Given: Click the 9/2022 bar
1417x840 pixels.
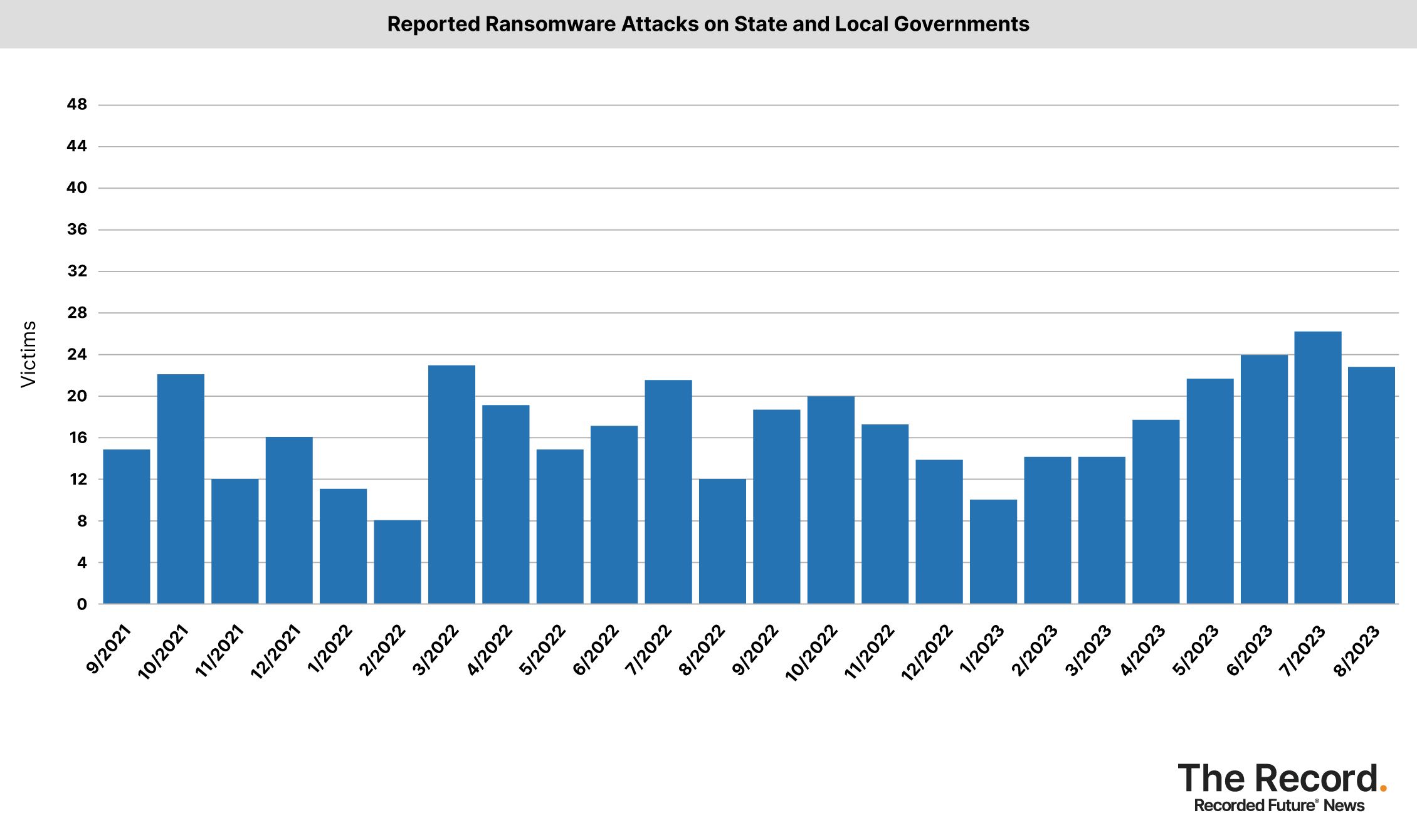Looking at the screenshot, I should [777, 507].
